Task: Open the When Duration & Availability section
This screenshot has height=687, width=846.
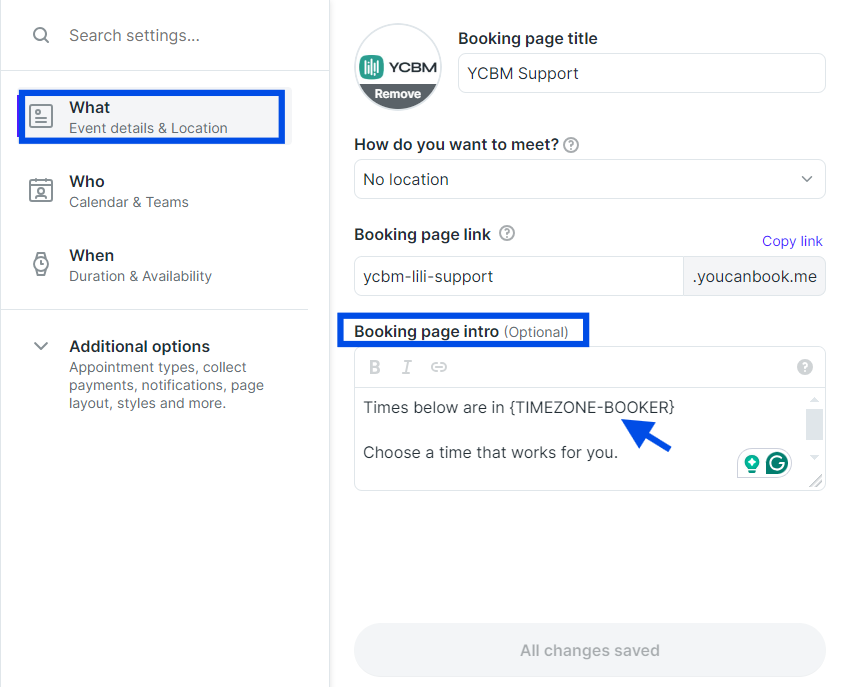Action: (x=152, y=265)
